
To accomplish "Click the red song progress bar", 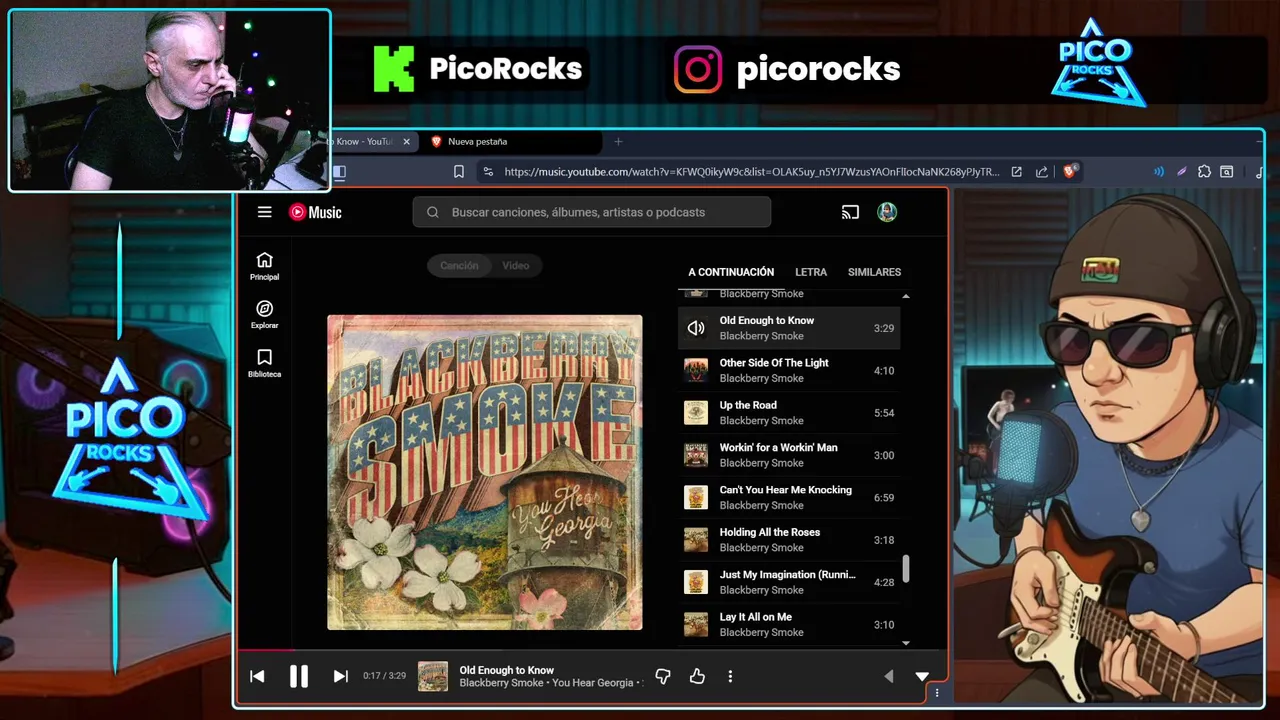I will click(265, 651).
